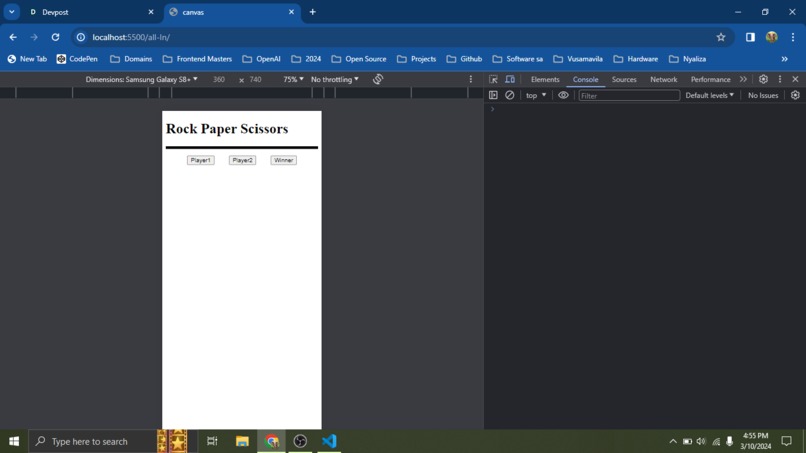806x453 pixels.
Task: Open DevTools settings gear
Action: pos(763,79)
